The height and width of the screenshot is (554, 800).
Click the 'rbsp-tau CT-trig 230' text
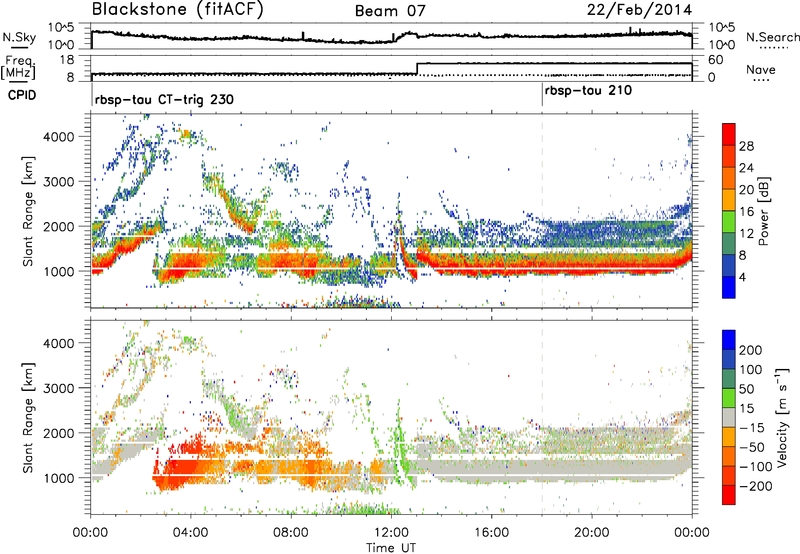164,99
